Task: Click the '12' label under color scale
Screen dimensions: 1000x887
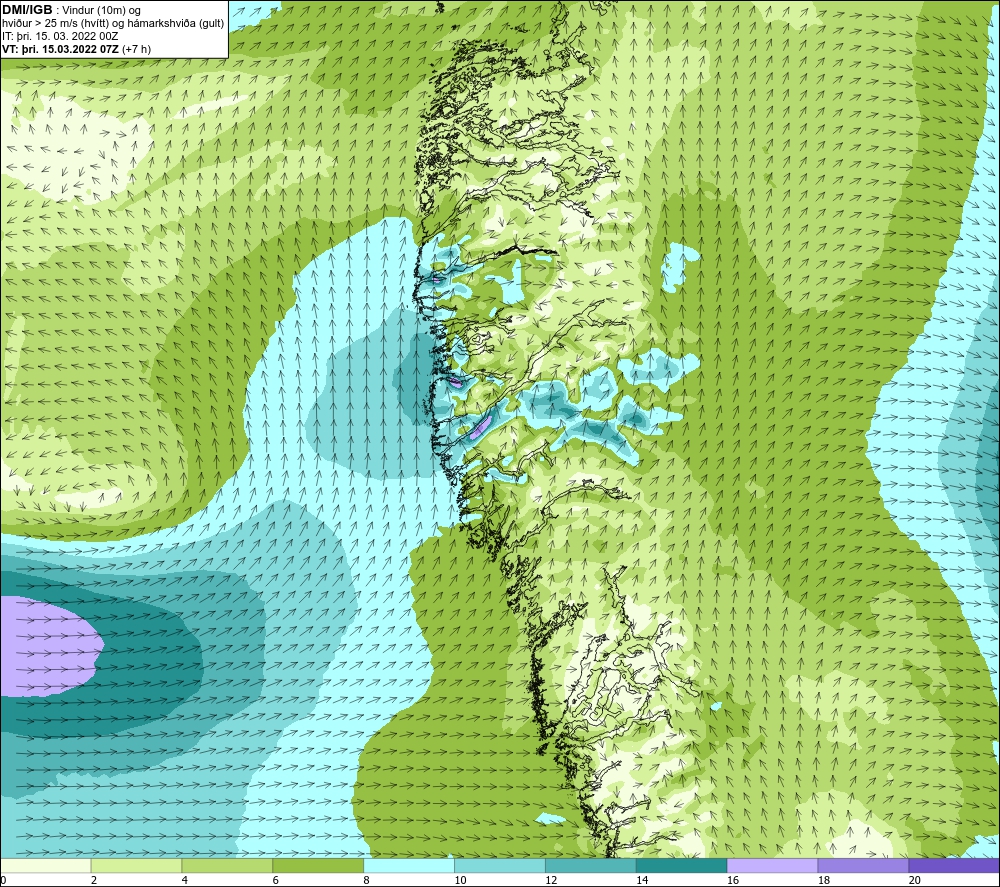Action: point(551,880)
